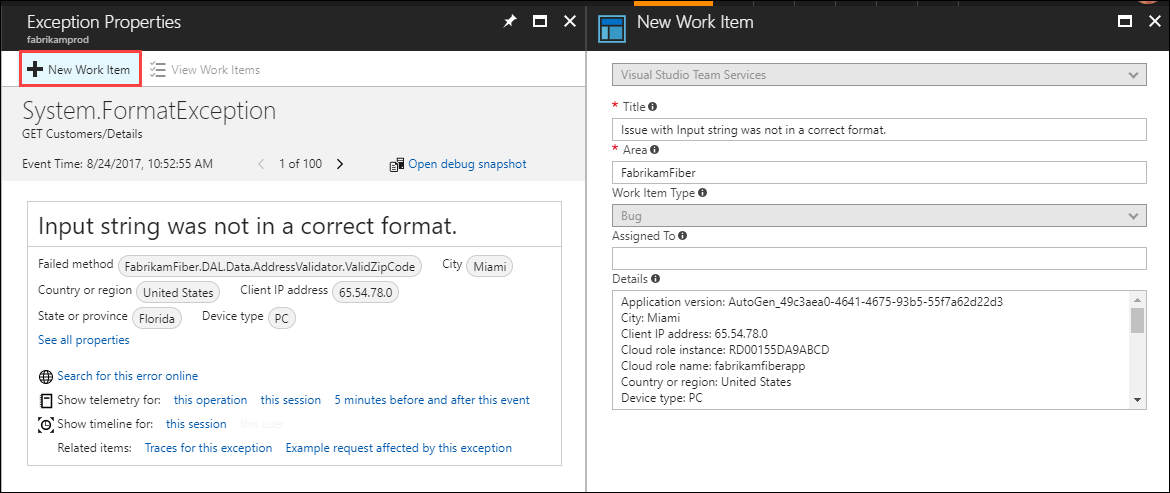Click the globe icon to search error online
Viewport: 1170px width, 493px height.
45,377
